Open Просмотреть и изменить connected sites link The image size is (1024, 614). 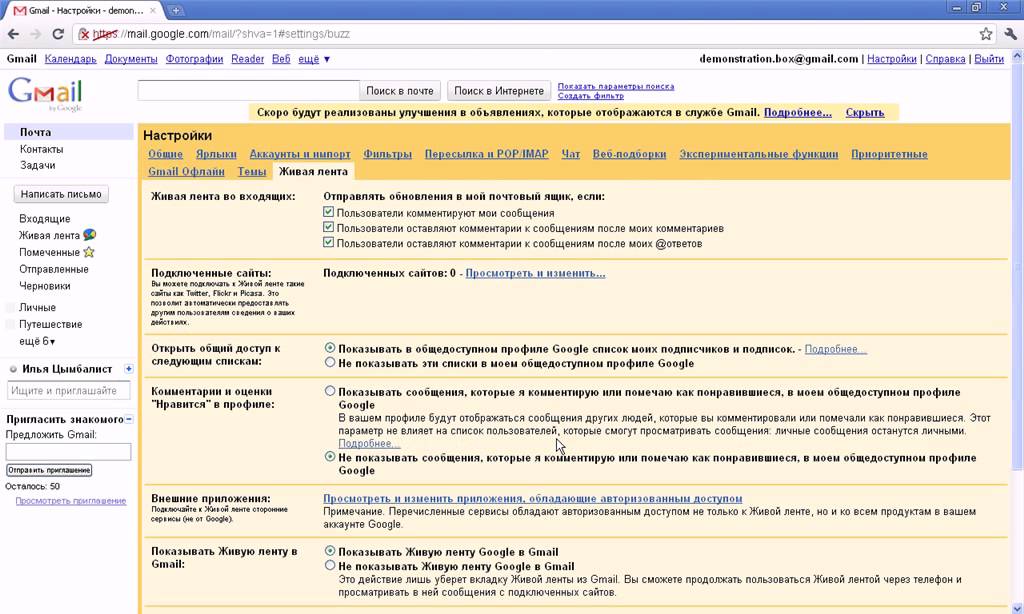point(535,273)
